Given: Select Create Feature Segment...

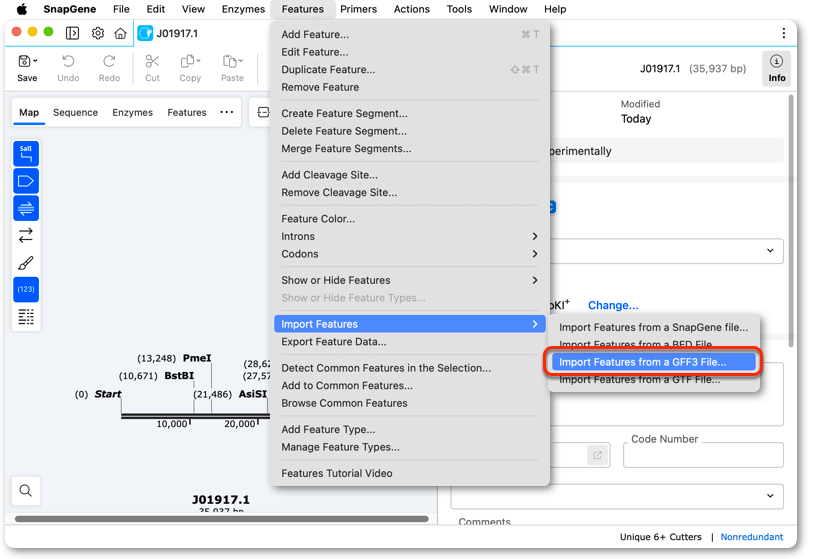Looking at the screenshot, I should 410,114.
